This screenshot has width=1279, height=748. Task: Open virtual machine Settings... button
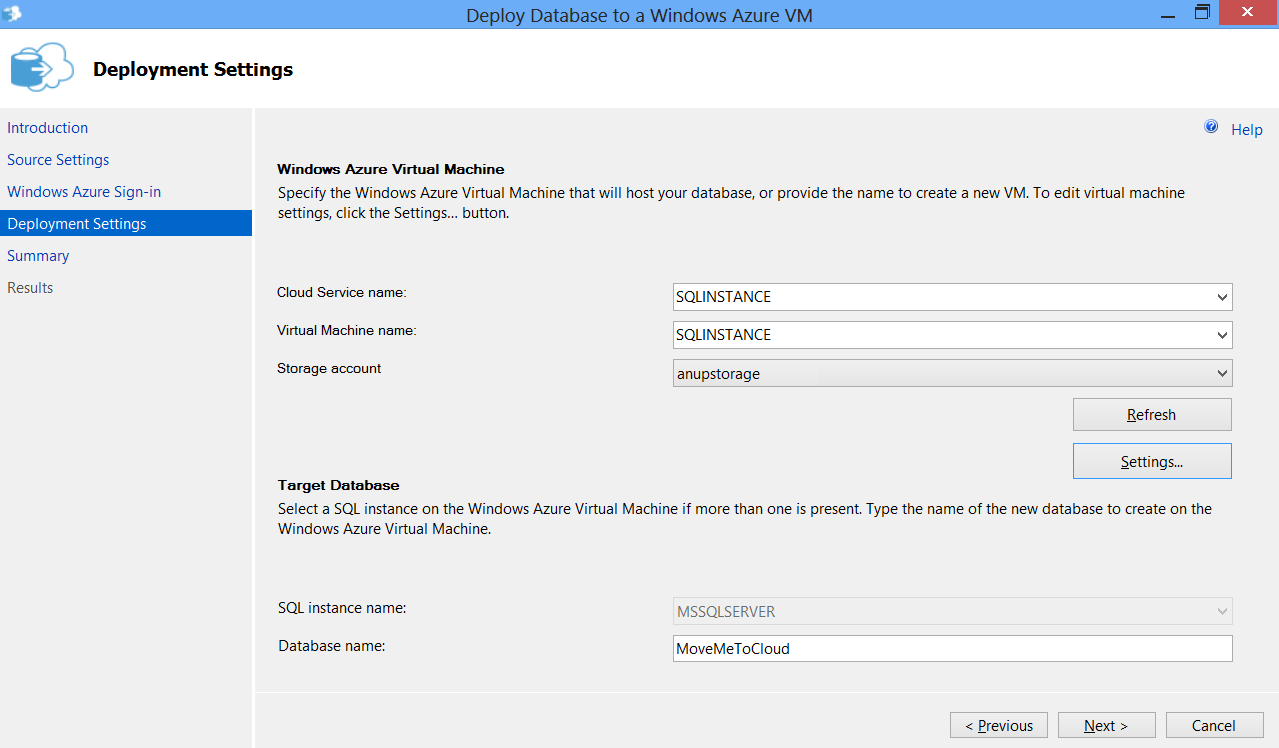coord(1151,462)
